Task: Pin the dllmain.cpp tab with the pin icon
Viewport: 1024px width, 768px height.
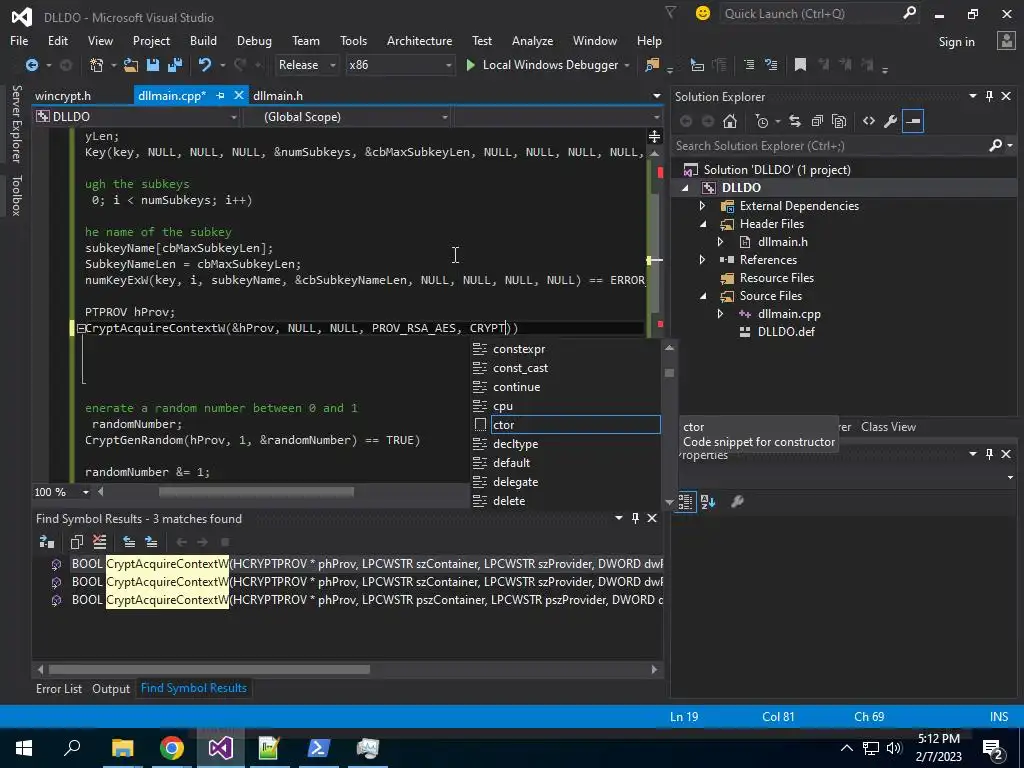Action: [220, 95]
